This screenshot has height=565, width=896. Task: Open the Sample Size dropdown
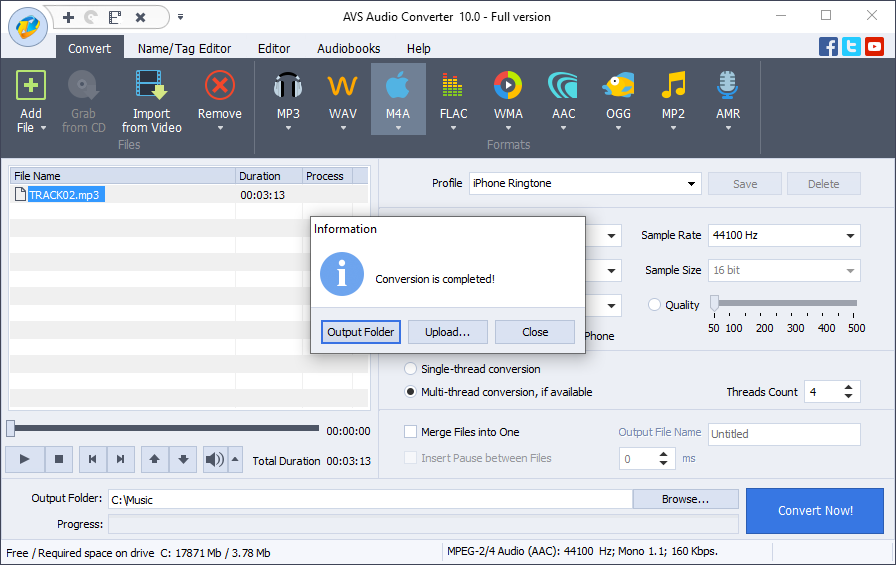tap(850, 270)
